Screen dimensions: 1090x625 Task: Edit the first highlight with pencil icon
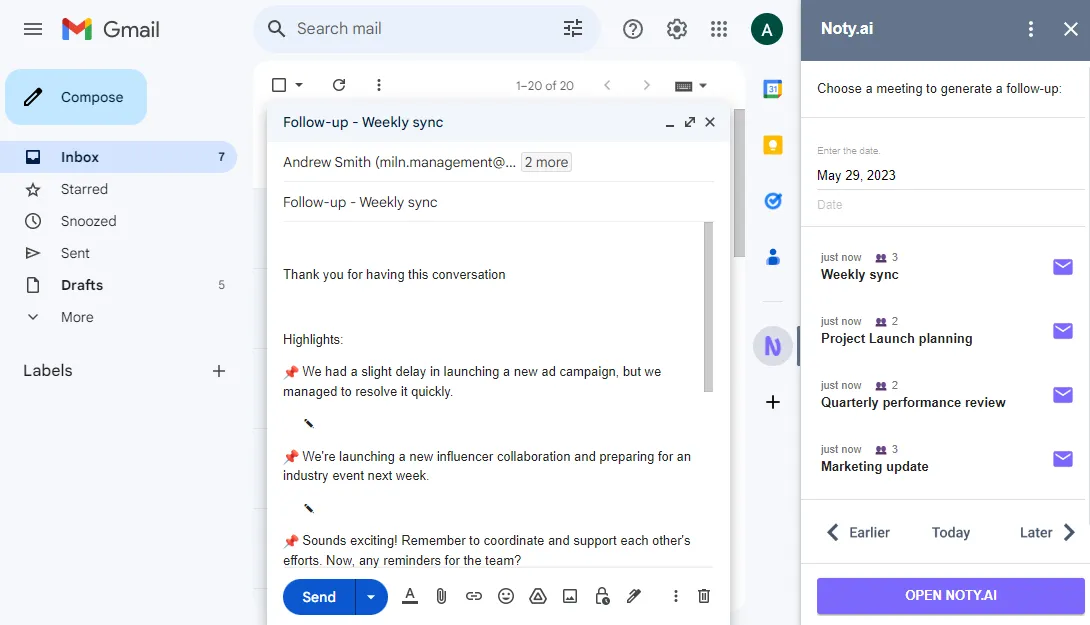click(x=309, y=423)
